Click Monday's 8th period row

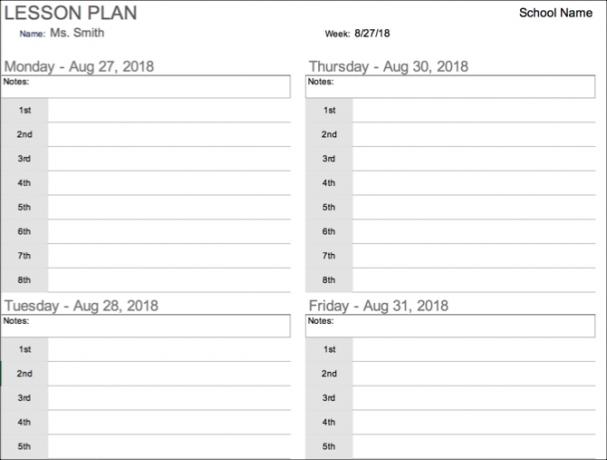point(146,280)
